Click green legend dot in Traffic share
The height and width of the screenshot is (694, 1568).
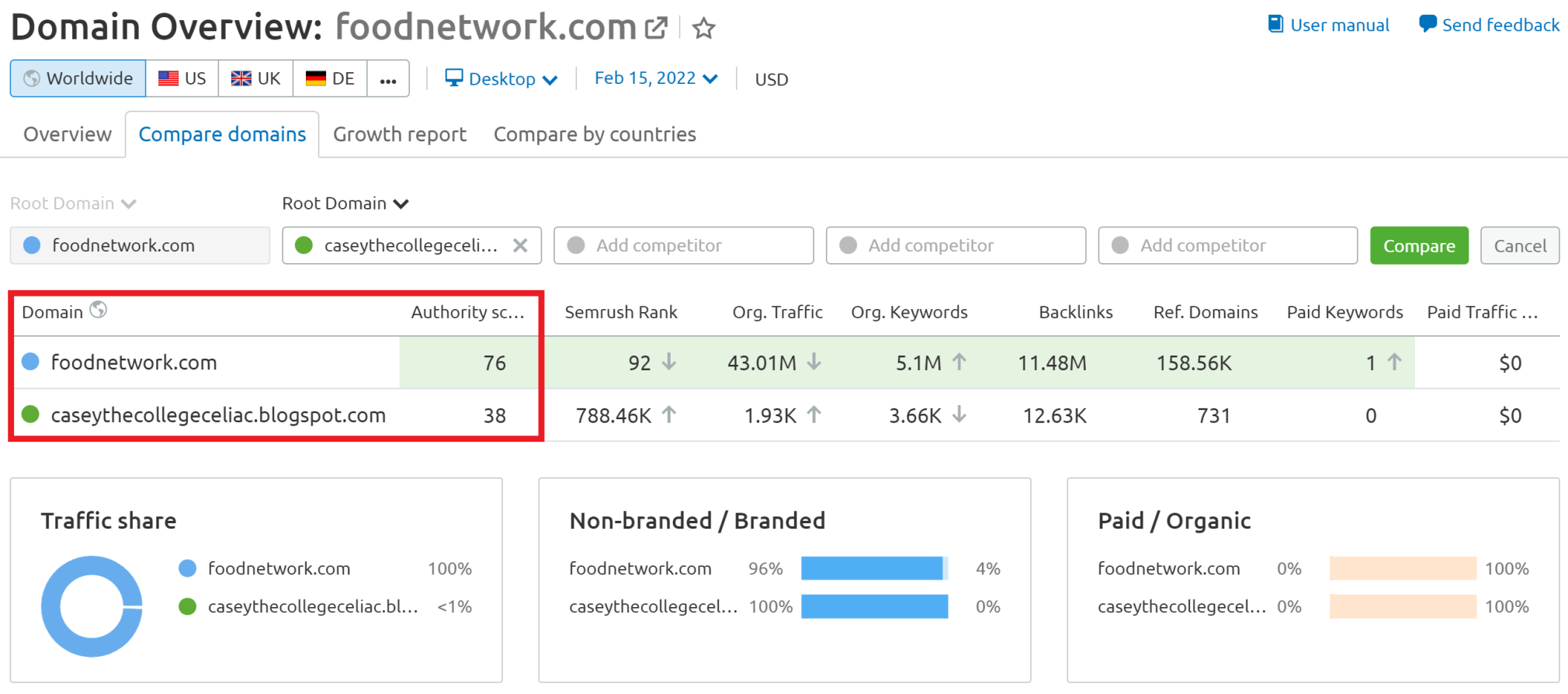tap(187, 606)
